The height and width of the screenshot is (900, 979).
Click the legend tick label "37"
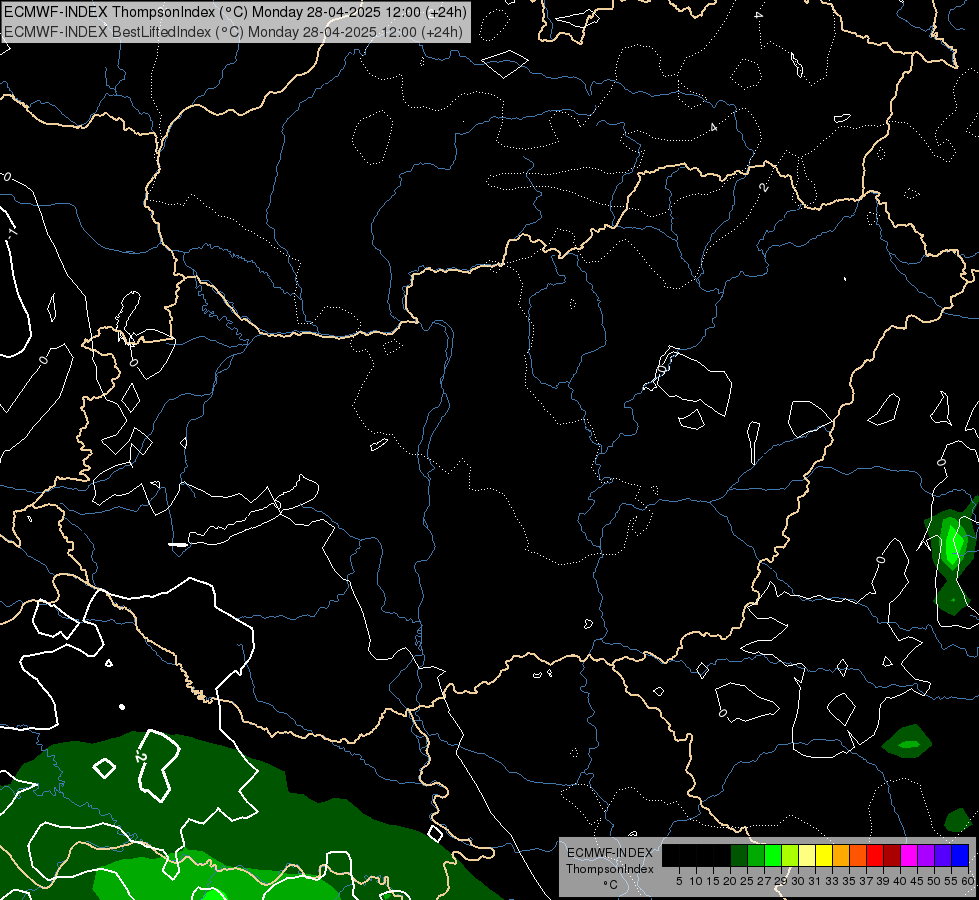[x=865, y=881]
